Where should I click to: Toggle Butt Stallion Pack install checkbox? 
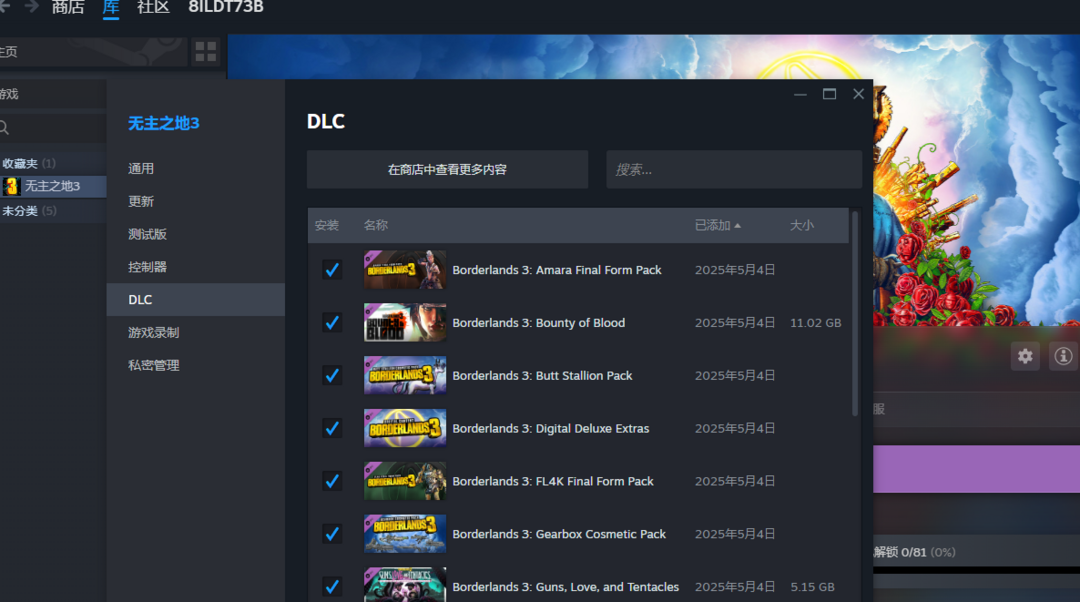pyautogui.click(x=332, y=375)
